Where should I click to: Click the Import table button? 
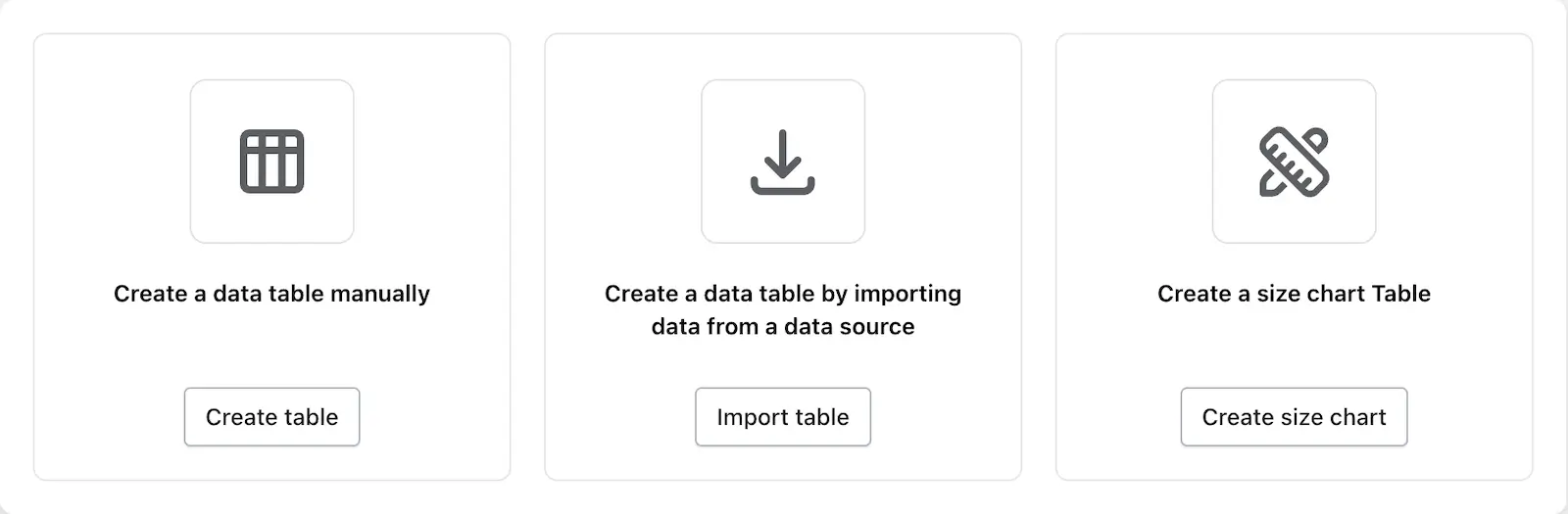pyautogui.click(x=783, y=417)
